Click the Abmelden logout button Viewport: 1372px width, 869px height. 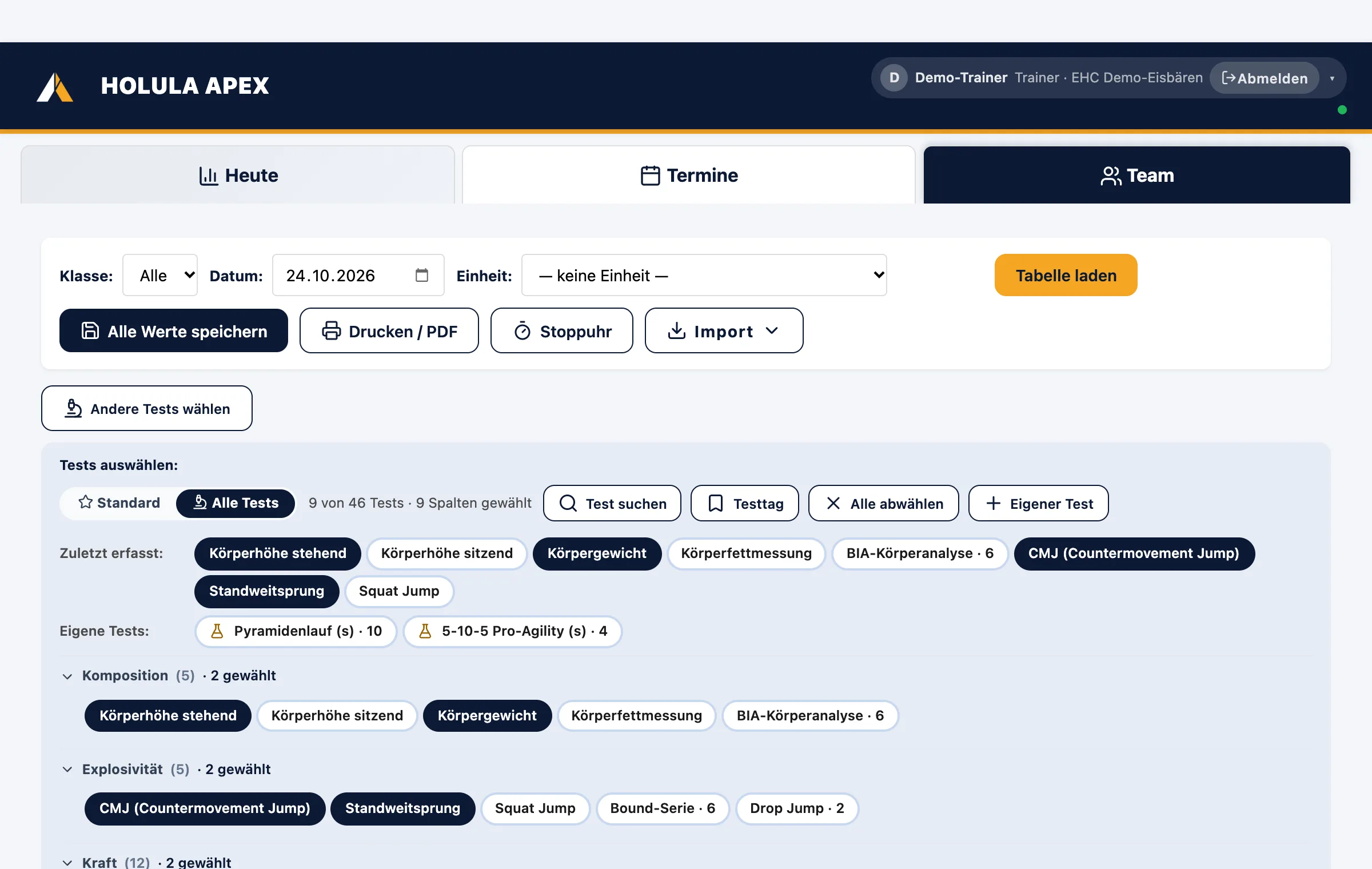[1265, 78]
